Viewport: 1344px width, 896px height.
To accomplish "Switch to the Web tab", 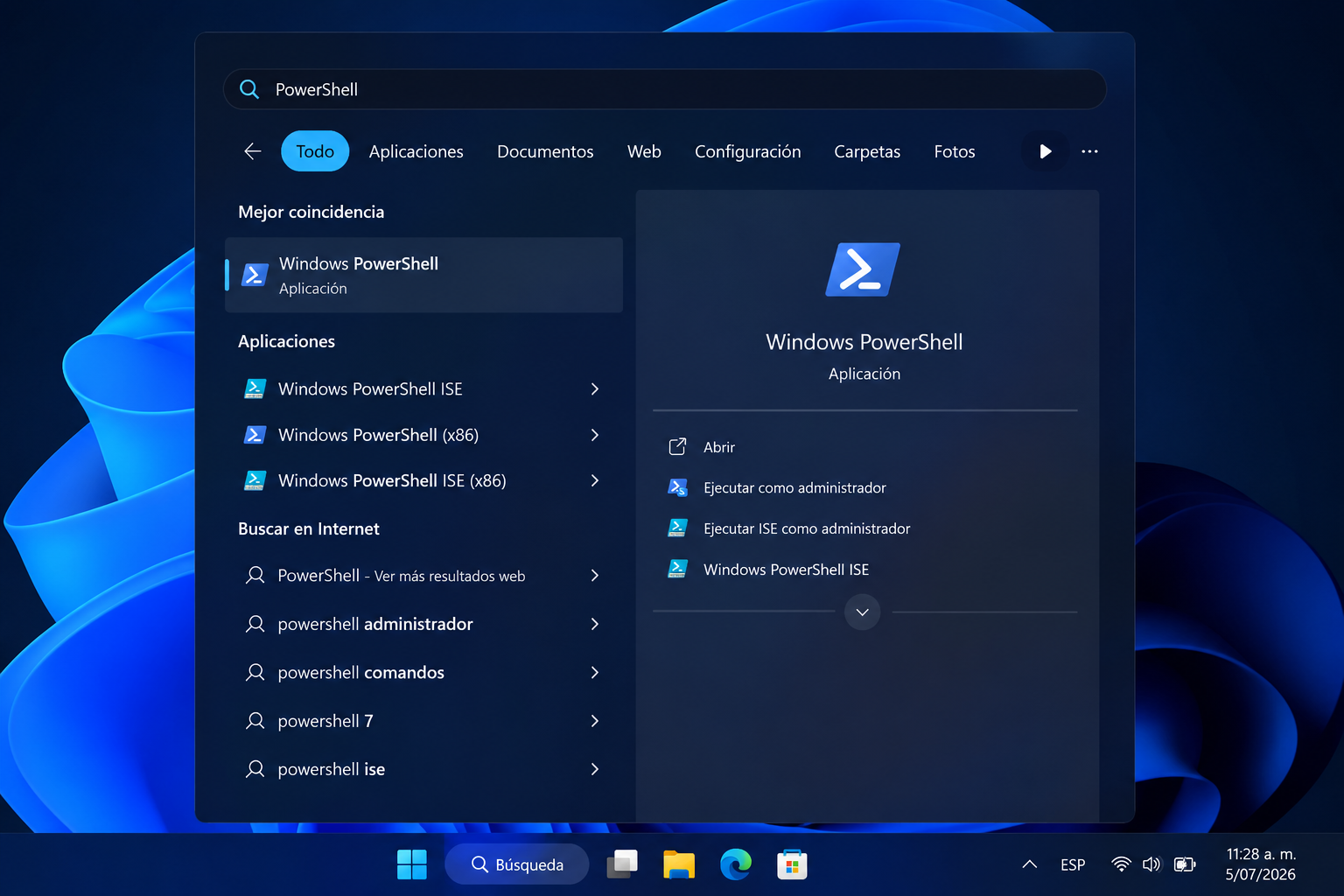I will click(644, 151).
